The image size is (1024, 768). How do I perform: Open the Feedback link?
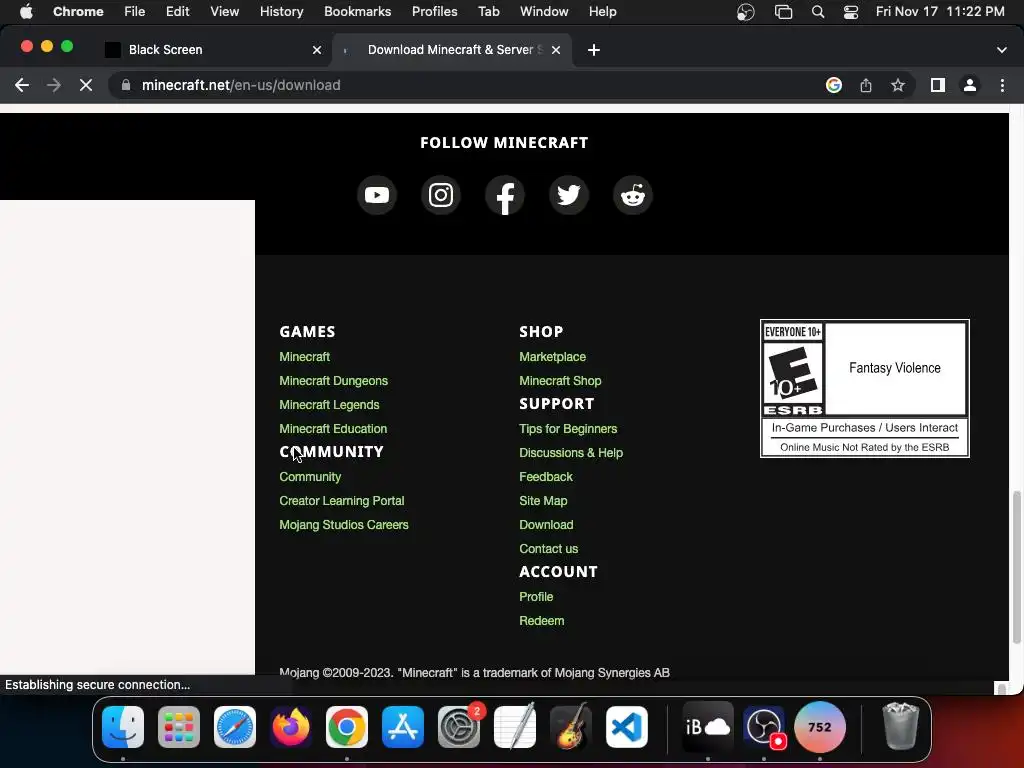tap(546, 477)
